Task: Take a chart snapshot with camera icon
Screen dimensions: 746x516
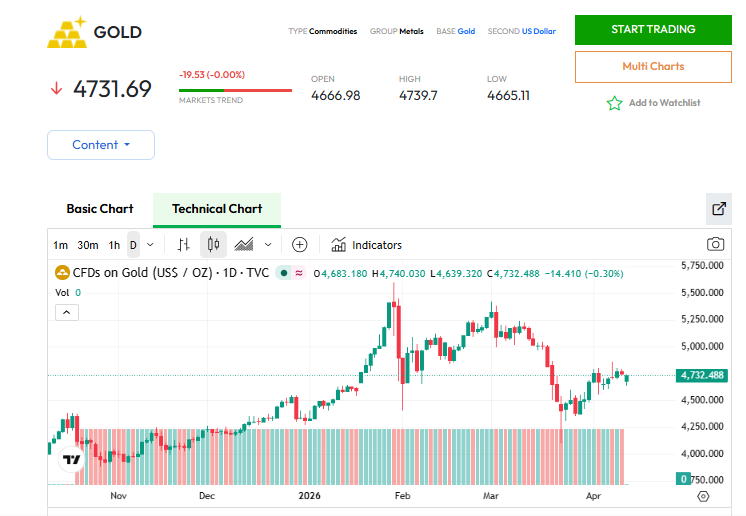Action: pyautogui.click(x=715, y=244)
